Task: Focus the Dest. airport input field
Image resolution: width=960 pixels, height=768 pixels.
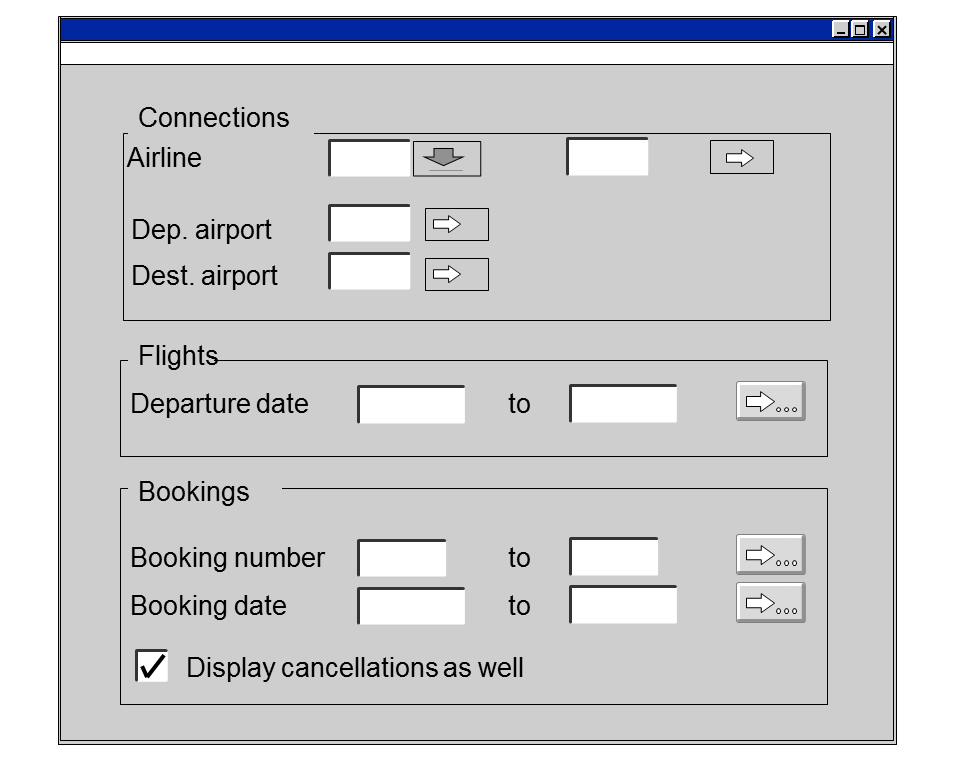Action: (369, 272)
